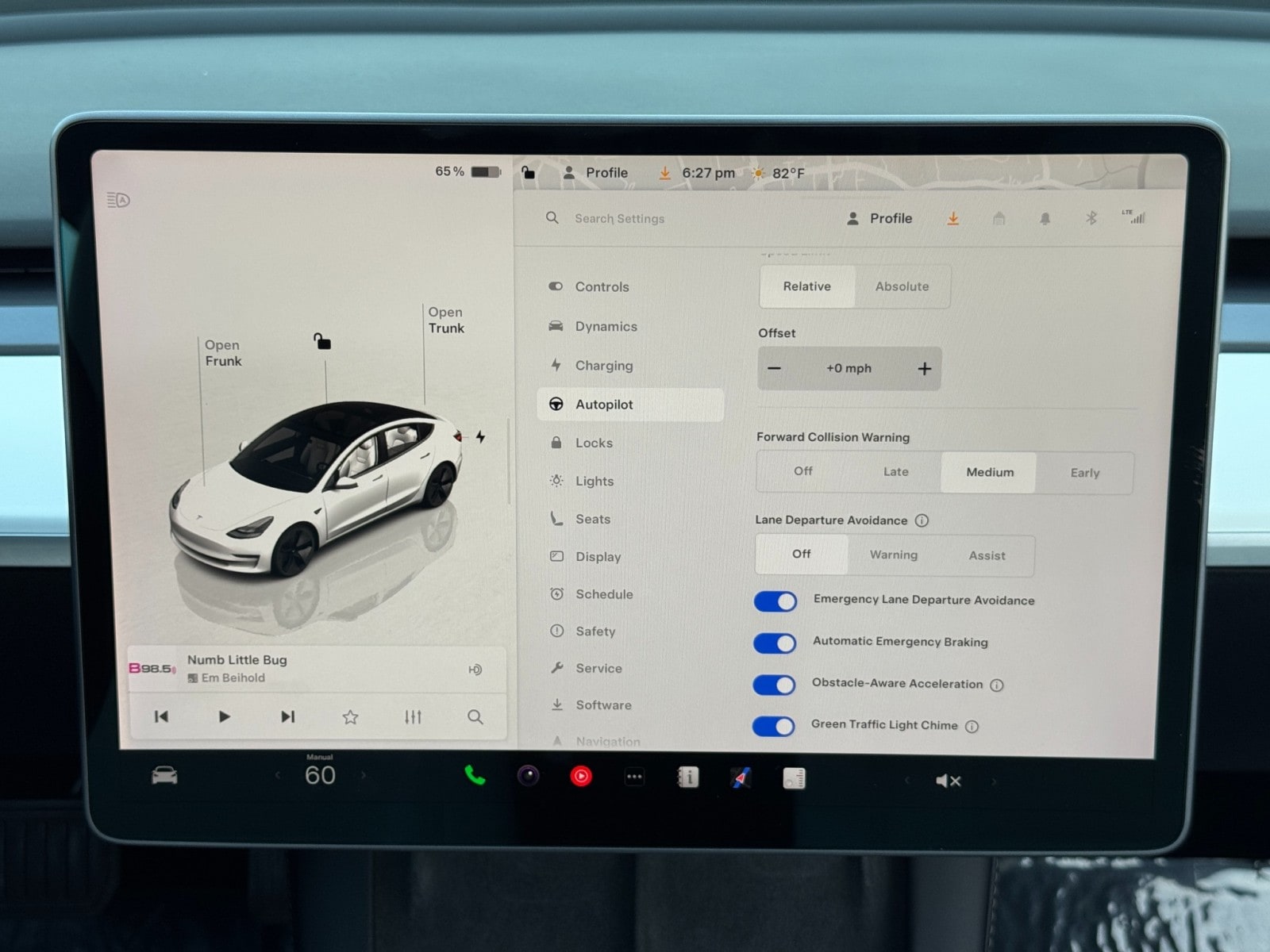The image size is (1270, 952).
Task: Toggle Green Traffic Light Chime off
Action: (774, 726)
